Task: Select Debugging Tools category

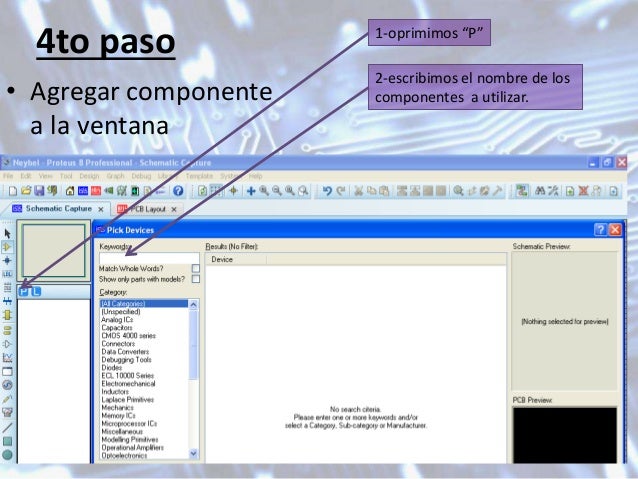Action: 126,360
